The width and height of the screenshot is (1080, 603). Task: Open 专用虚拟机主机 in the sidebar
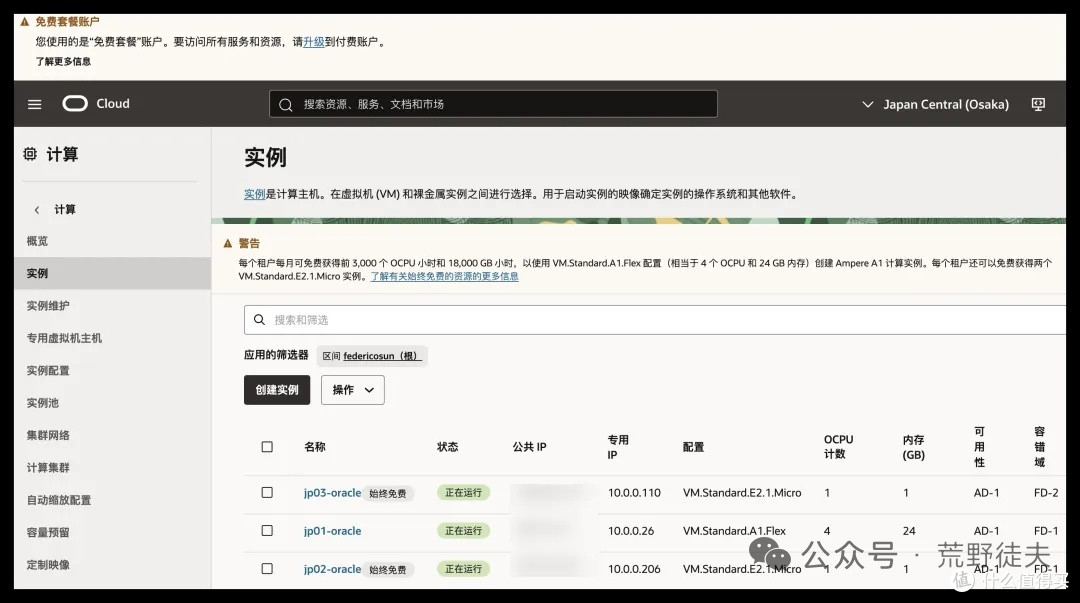tap(64, 338)
